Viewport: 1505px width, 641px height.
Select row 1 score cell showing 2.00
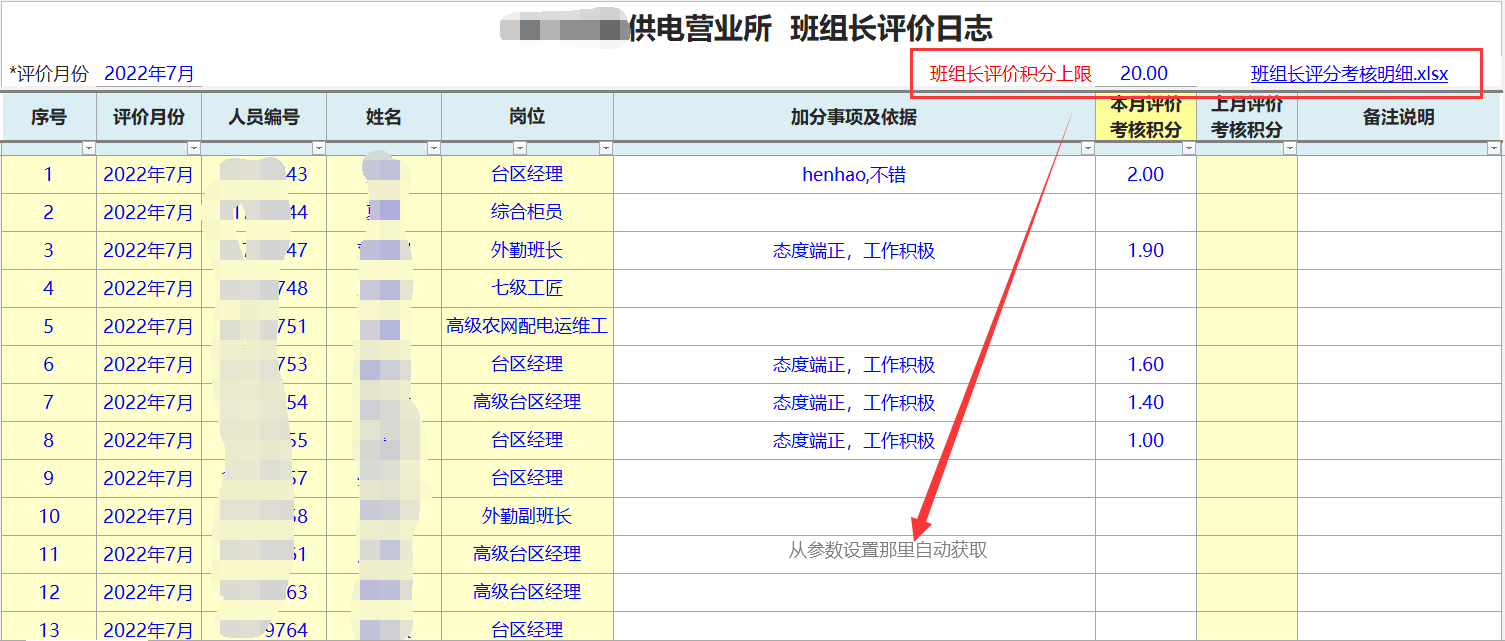click(1145, 175)
